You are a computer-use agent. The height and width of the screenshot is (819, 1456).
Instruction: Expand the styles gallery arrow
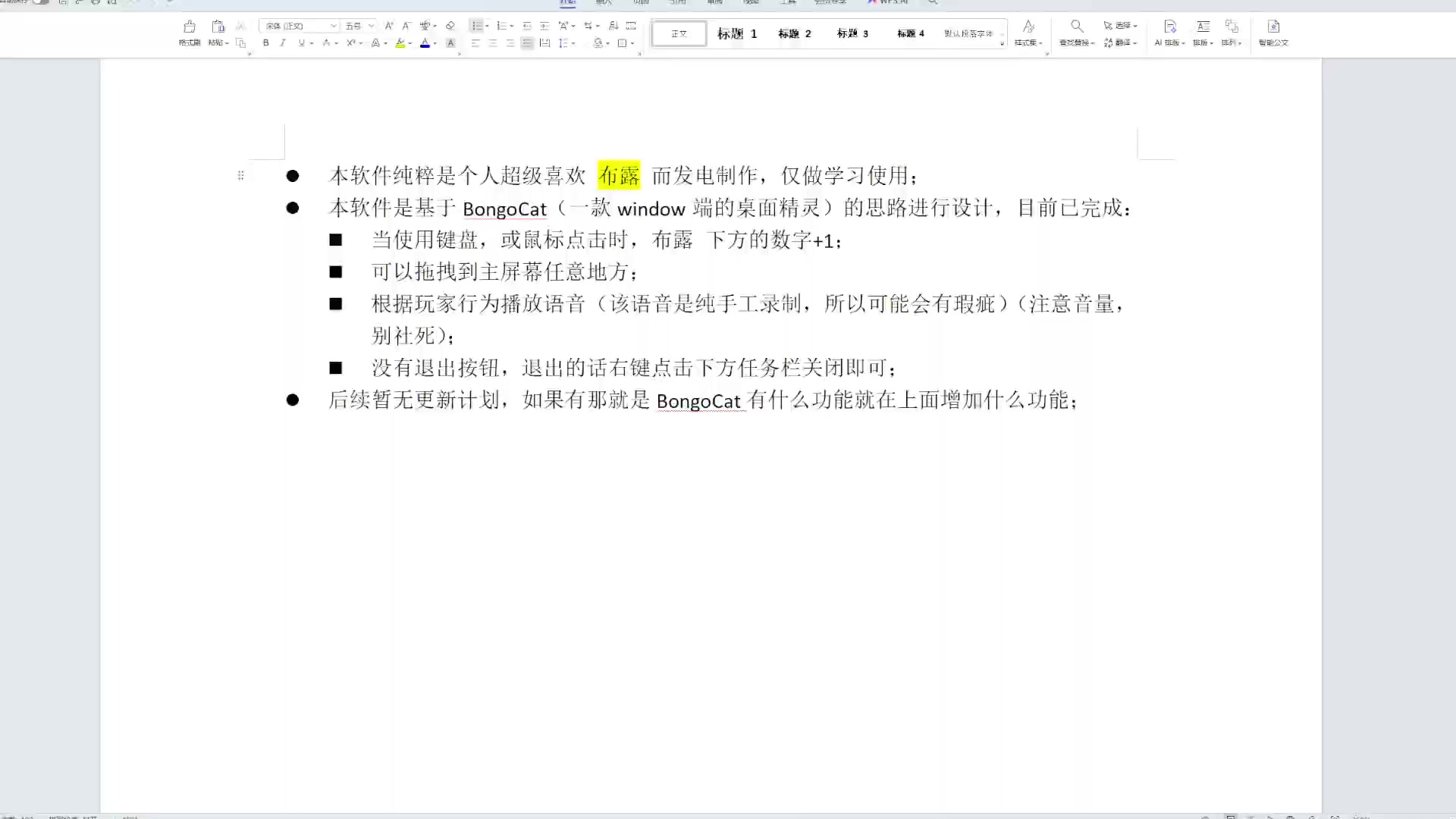click(1002, 42)
